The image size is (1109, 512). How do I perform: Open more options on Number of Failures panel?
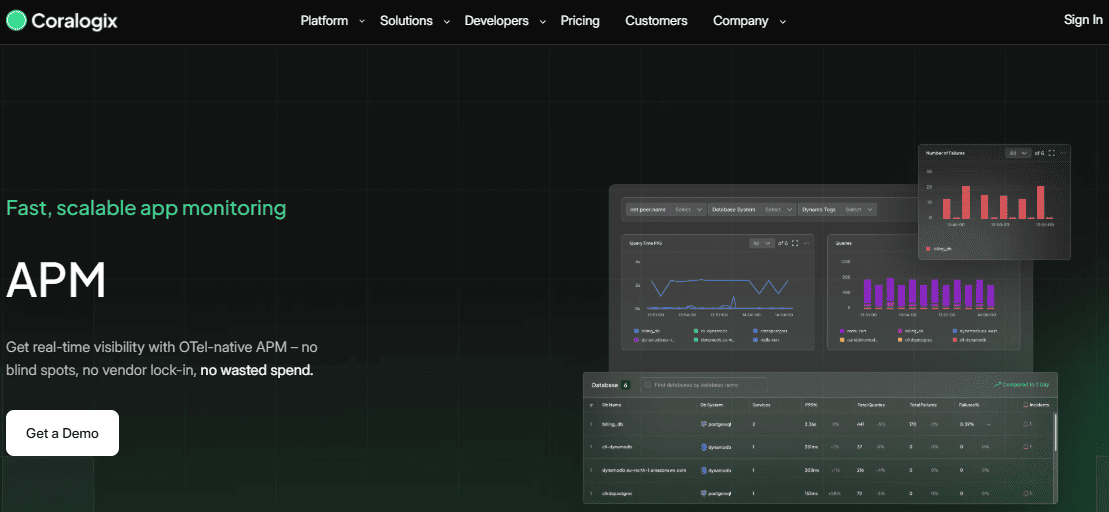pyautogui.click(x=1063, y=153)
